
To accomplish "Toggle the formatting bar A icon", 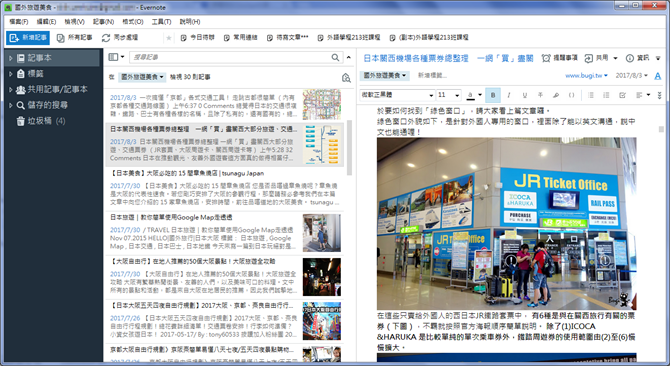I will (658, 76).
